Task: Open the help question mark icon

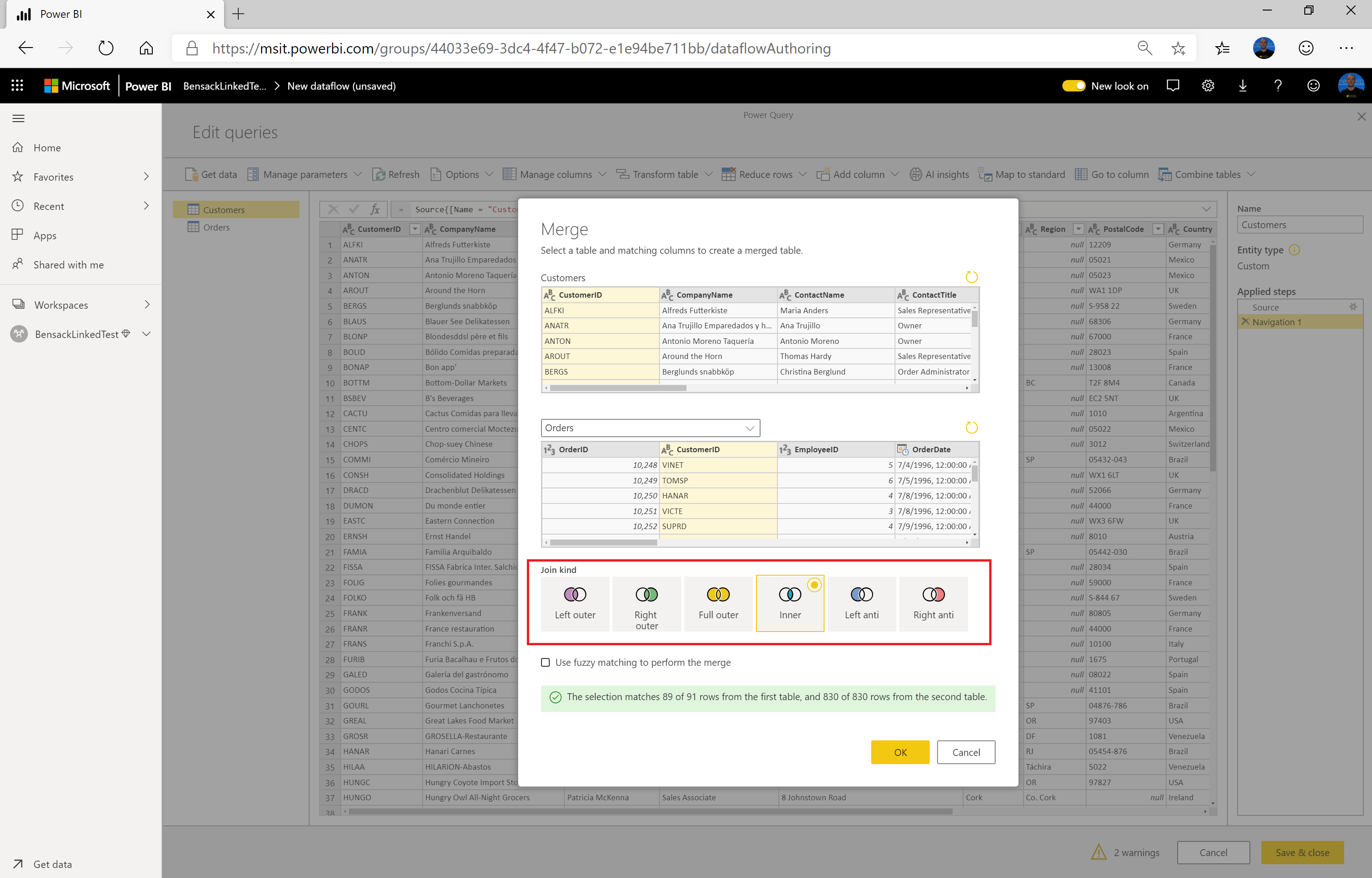Action: coord(1278,86)
